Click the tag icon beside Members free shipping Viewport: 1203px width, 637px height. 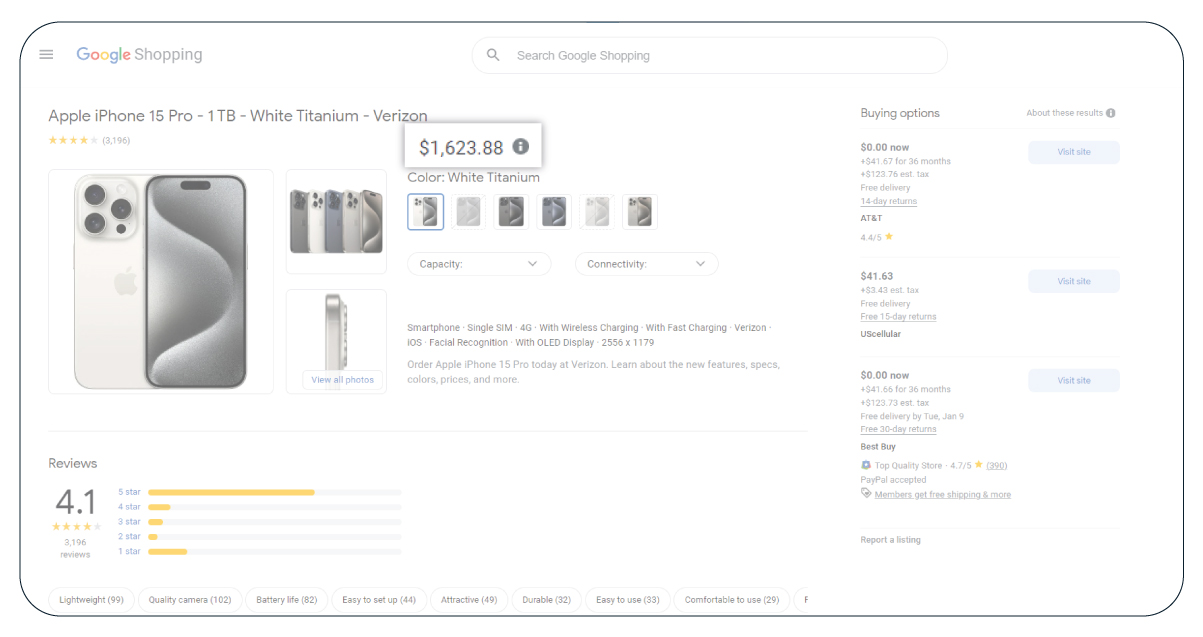point(866,494)
